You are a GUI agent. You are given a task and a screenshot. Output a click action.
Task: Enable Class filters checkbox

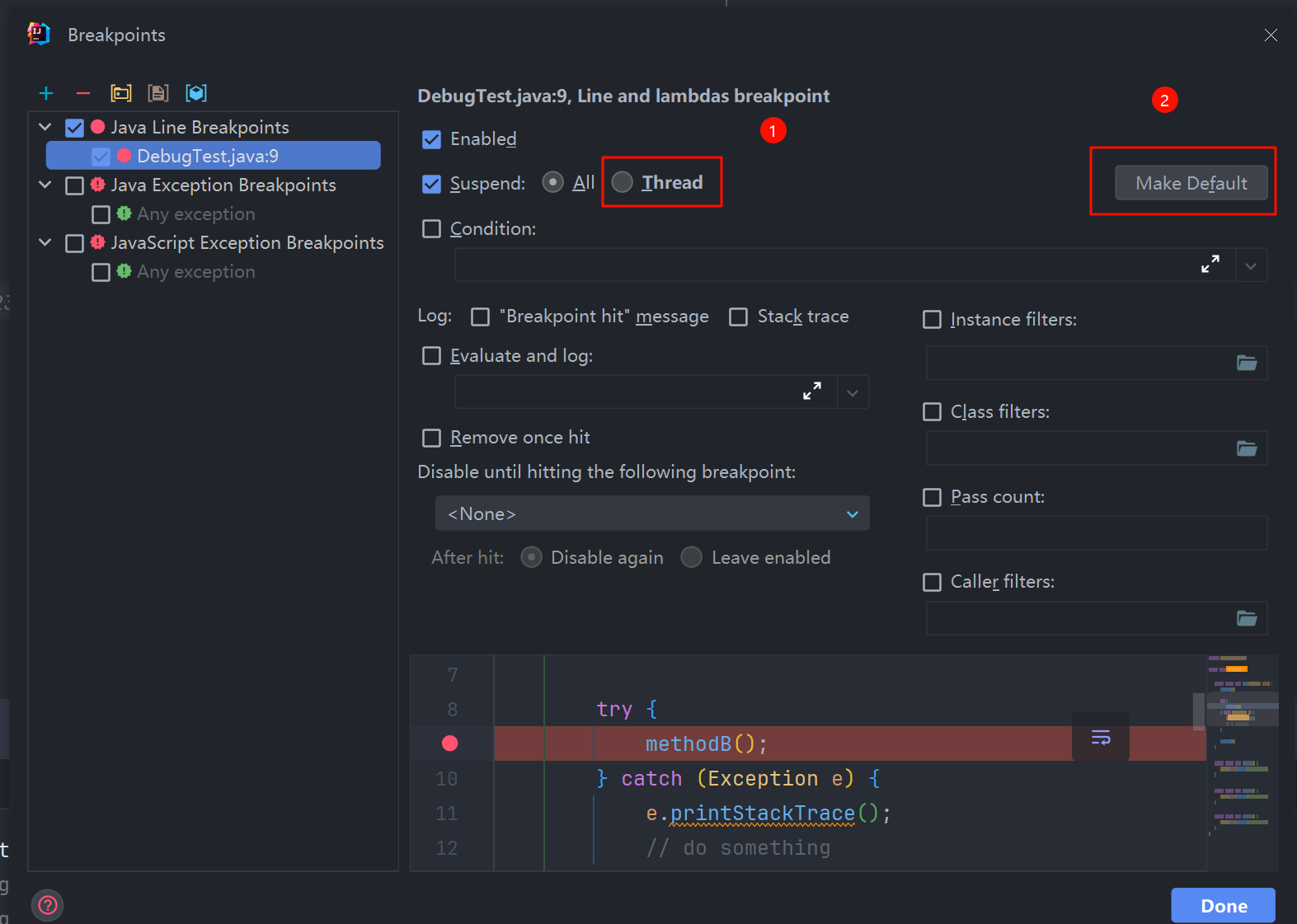[932, 411]
